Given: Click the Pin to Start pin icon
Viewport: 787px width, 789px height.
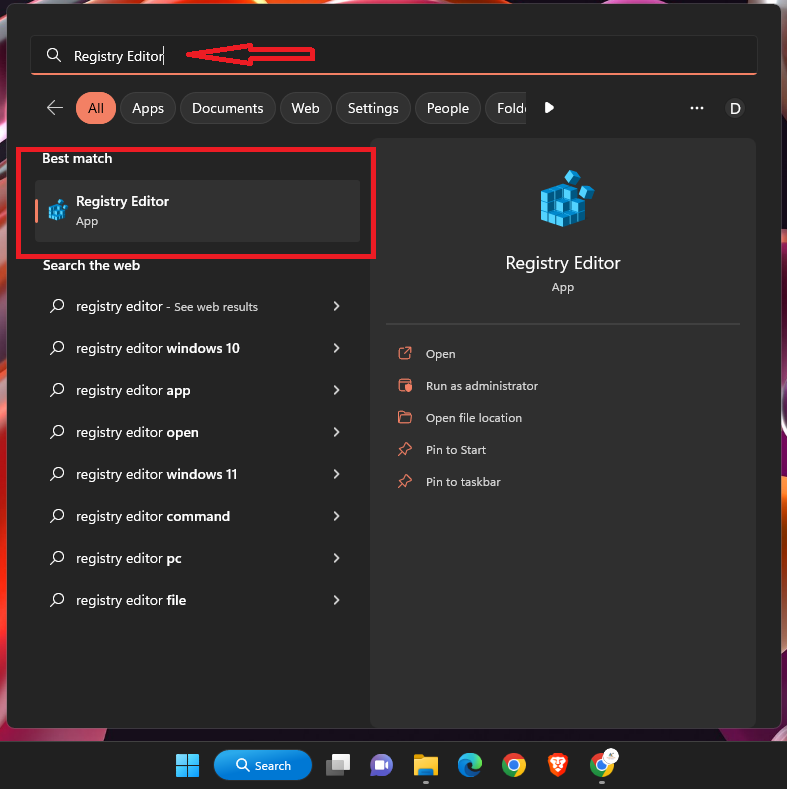Looking at the screenshot, I should click(x=405, y=449).
